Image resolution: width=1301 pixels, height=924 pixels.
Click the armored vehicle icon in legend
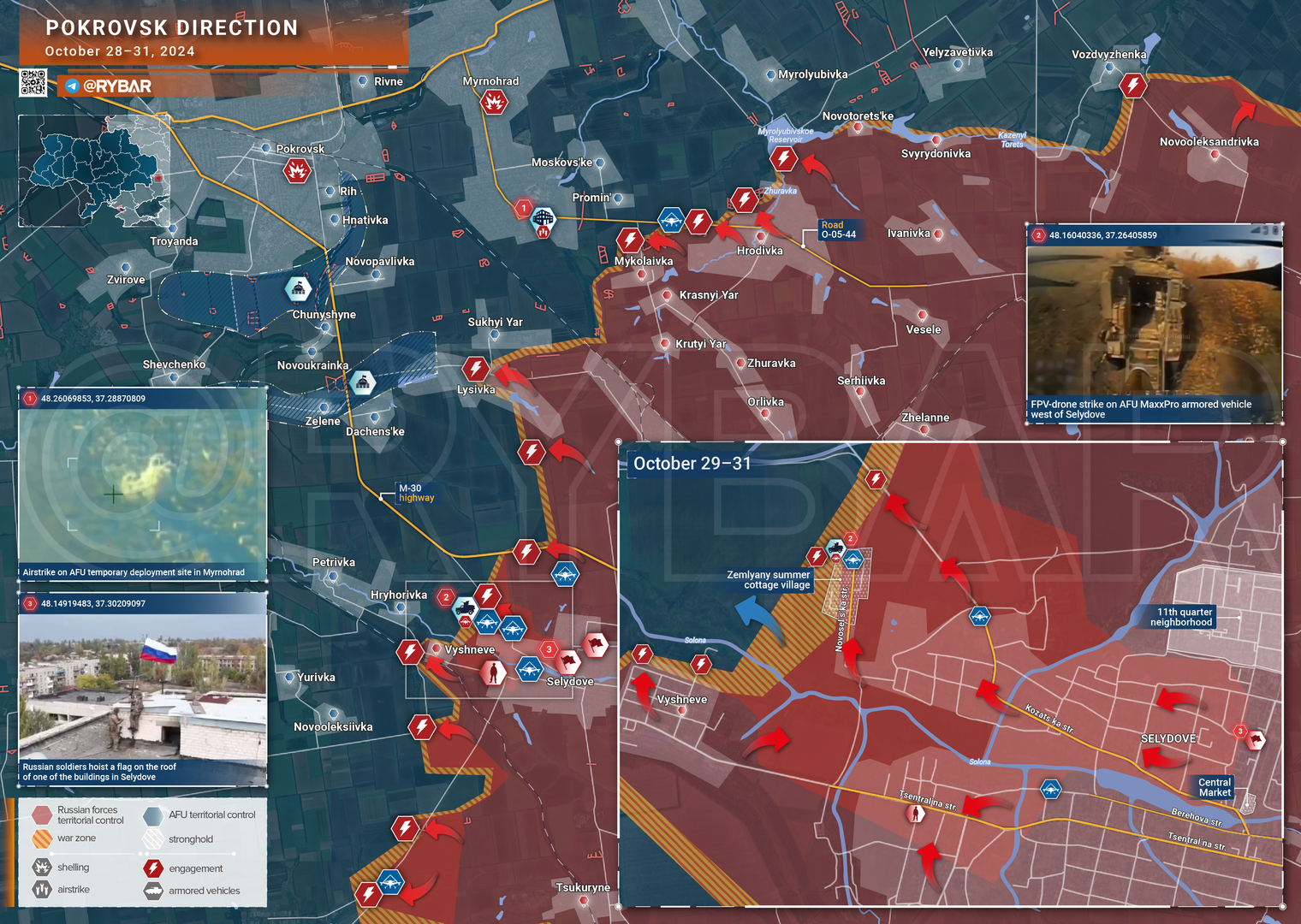pyautogui.click(x=153, y=891)
